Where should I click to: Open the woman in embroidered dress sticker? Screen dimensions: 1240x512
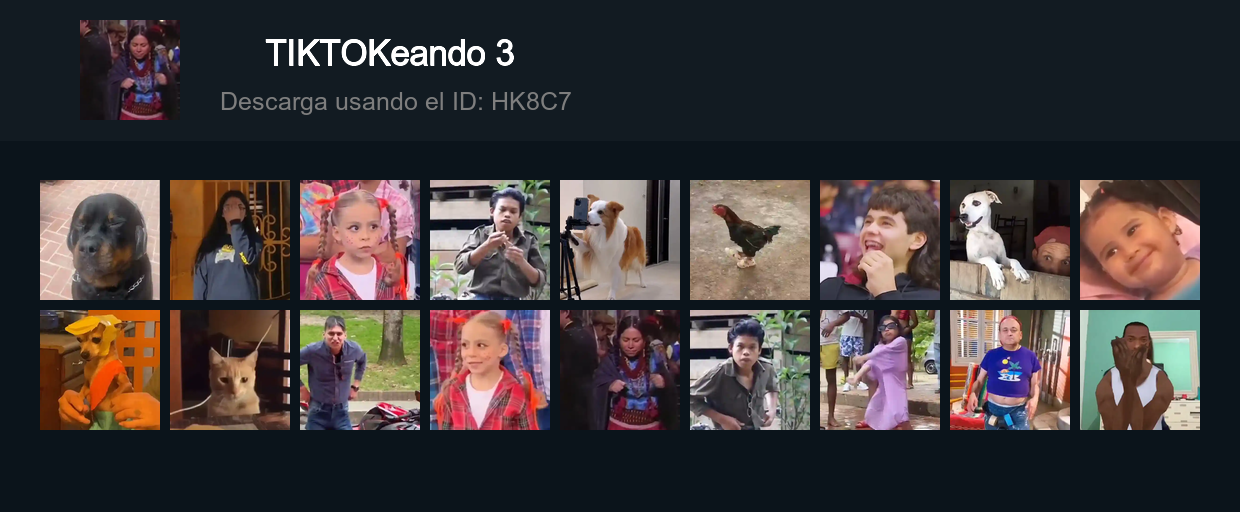point(620,370)
